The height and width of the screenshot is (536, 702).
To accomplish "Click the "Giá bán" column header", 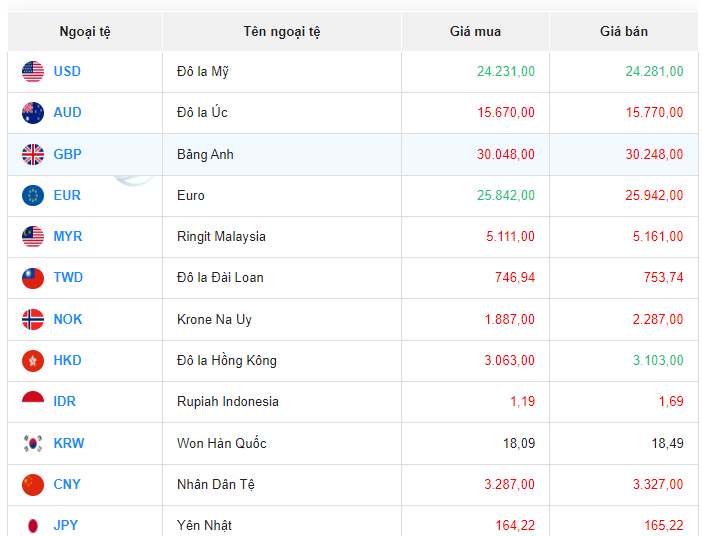I will [x=624, y=32].
